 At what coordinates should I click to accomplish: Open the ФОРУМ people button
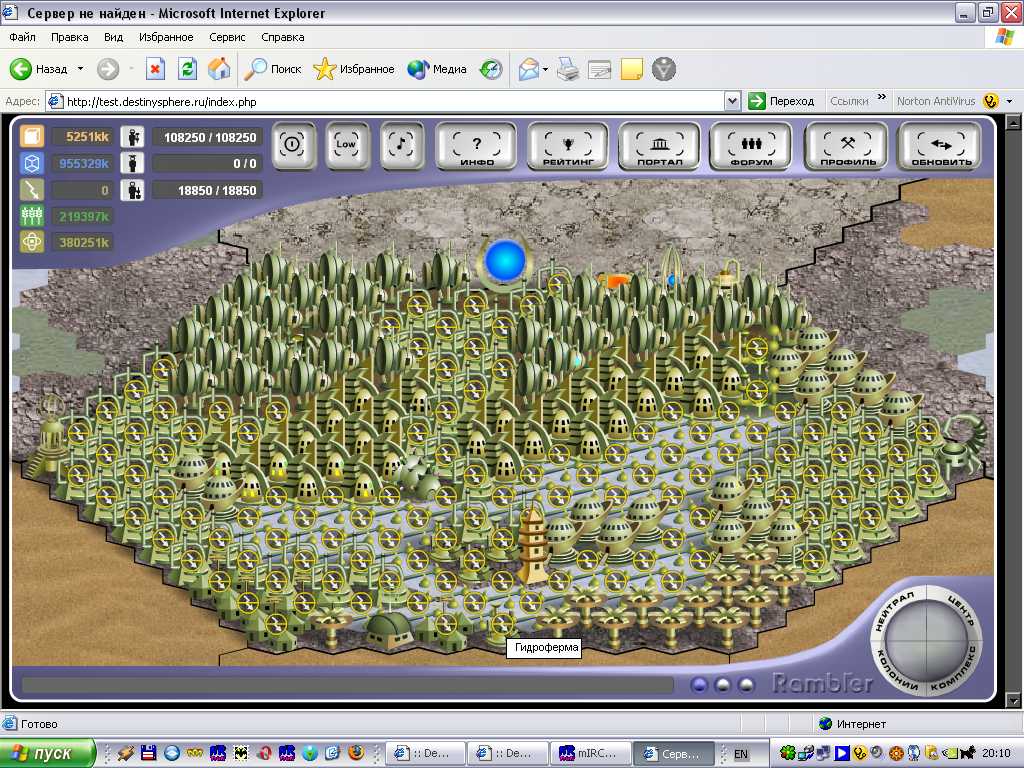click(750, 146)
